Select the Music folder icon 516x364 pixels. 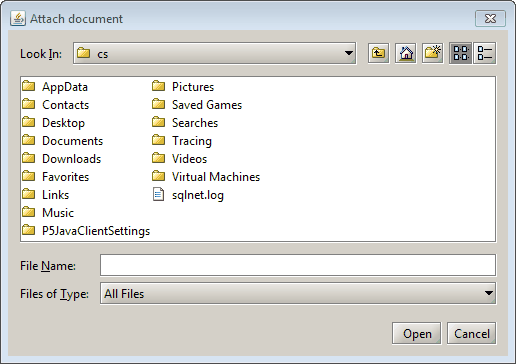tap(29, 212)
